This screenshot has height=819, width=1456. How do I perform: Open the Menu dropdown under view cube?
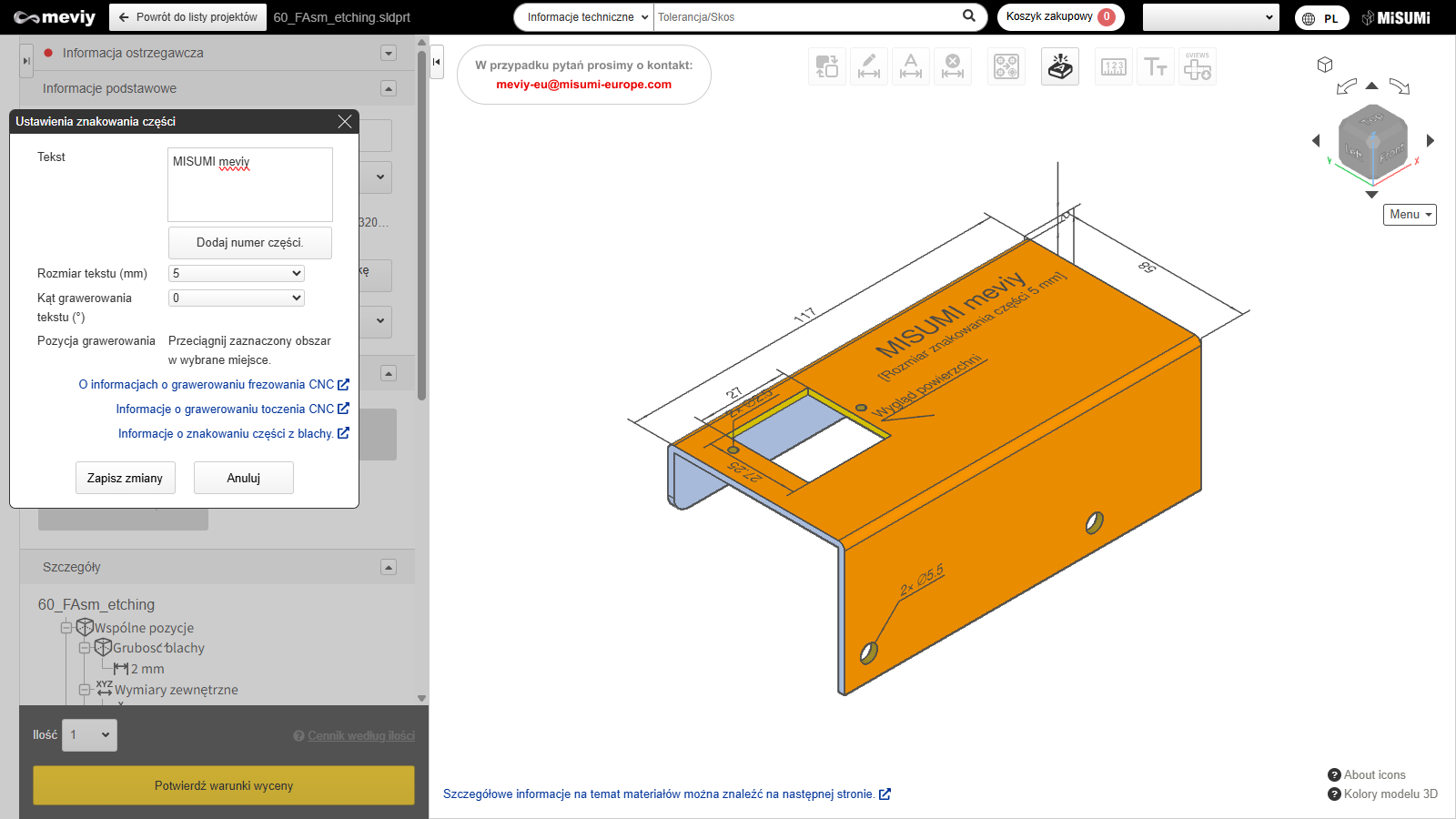1410,215
